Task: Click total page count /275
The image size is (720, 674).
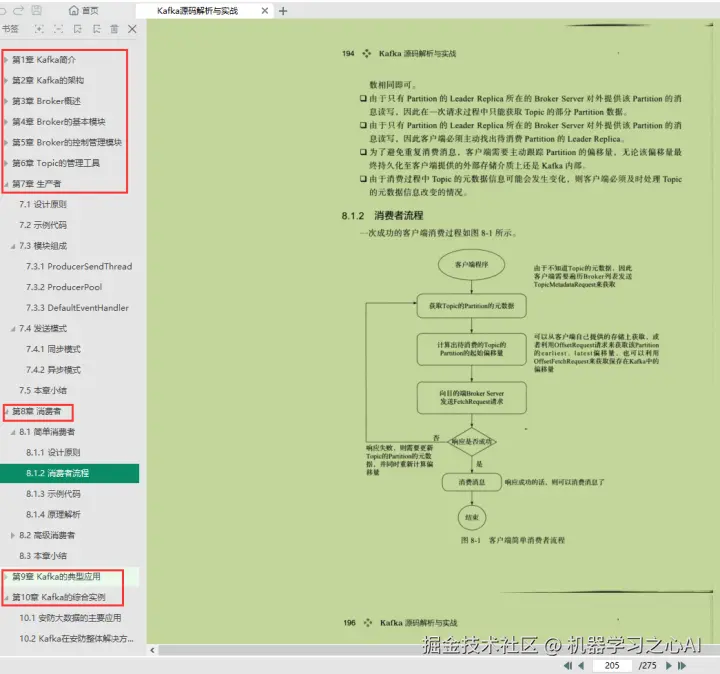Action: 647,665
